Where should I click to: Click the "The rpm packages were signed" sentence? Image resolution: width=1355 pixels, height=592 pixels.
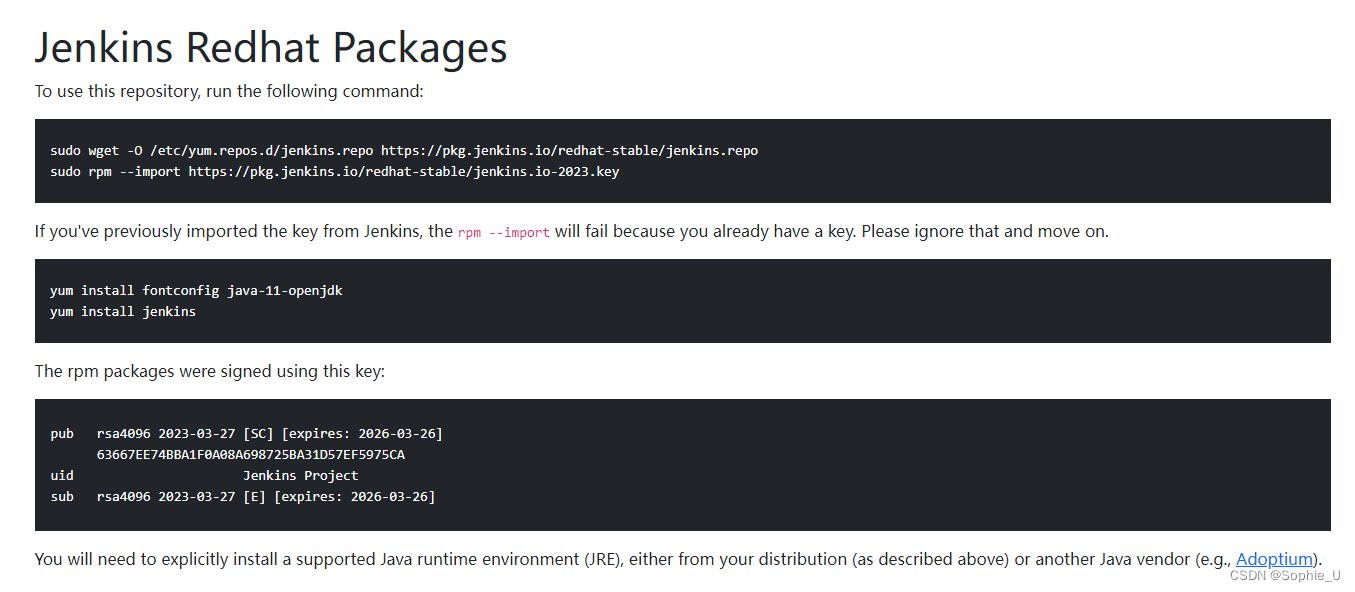(209, 371)
